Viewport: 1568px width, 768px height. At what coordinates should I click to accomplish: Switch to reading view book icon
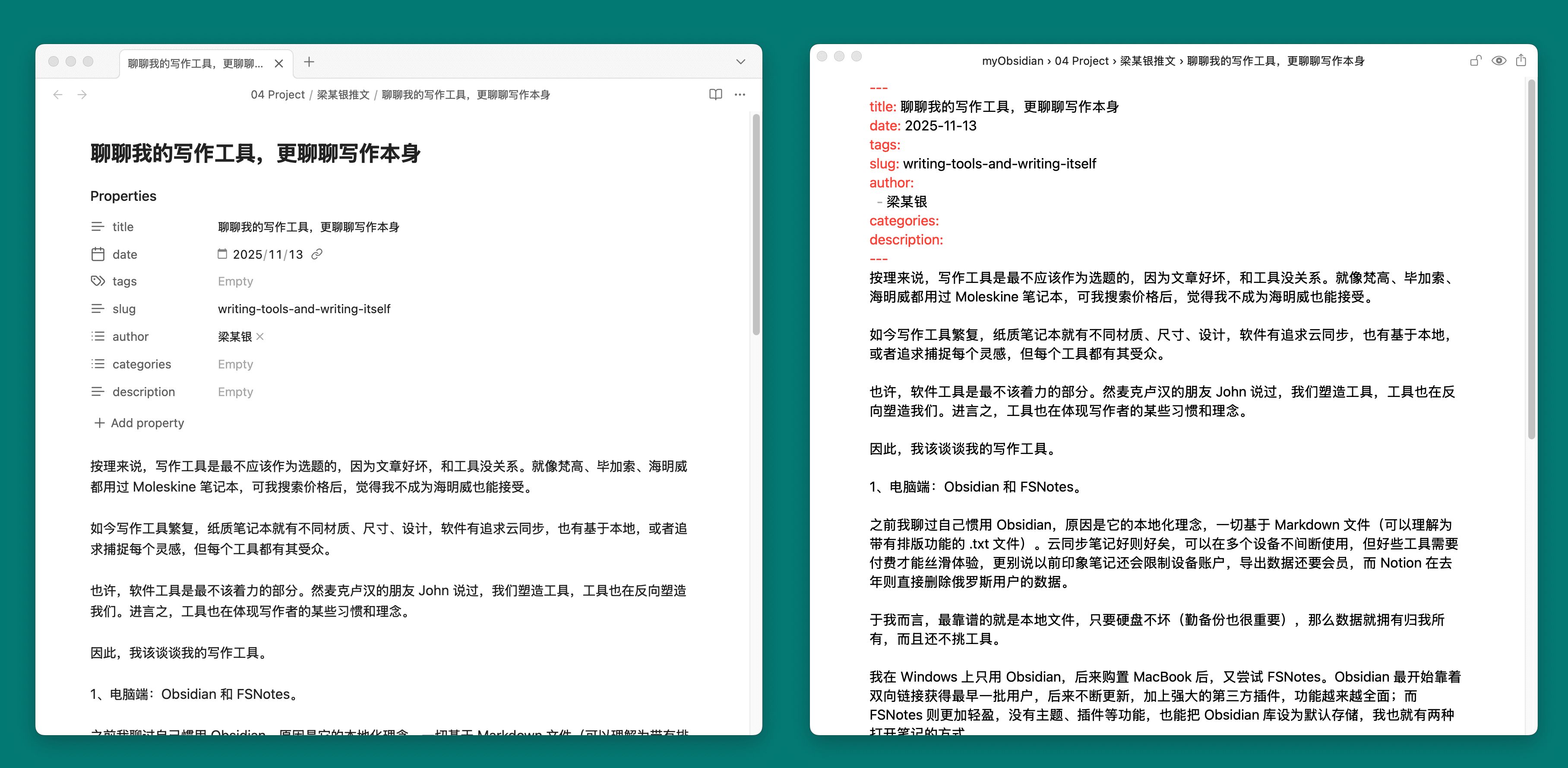coord(715,95)
